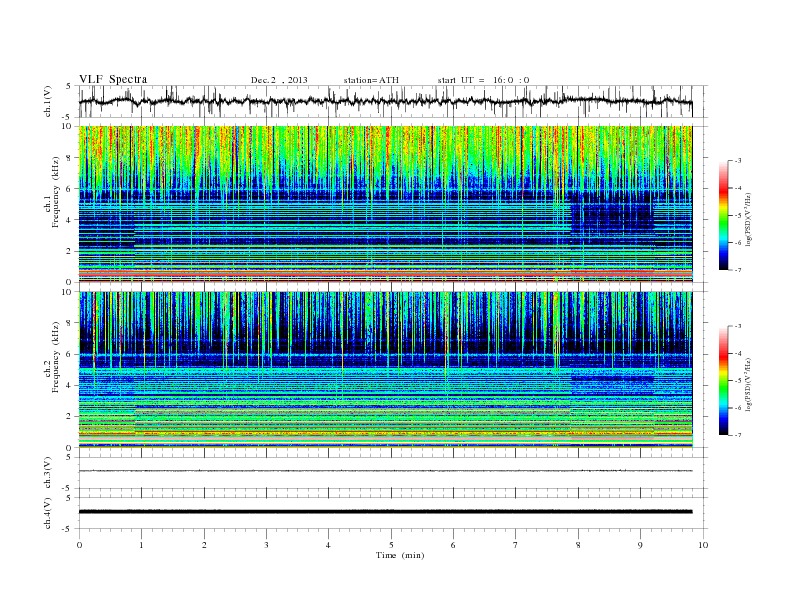Click the ch.1 colorbar '-3' tick value

pos(738,161)
